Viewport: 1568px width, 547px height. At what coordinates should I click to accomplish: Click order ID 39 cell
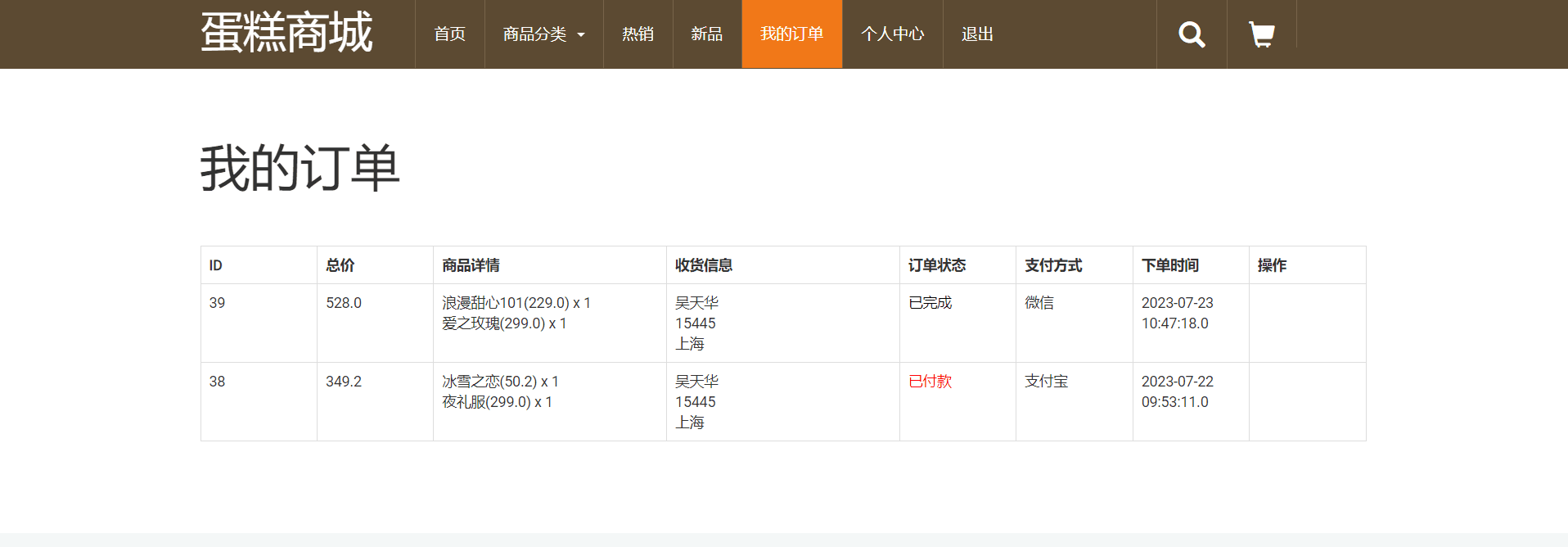coord(259,323)
